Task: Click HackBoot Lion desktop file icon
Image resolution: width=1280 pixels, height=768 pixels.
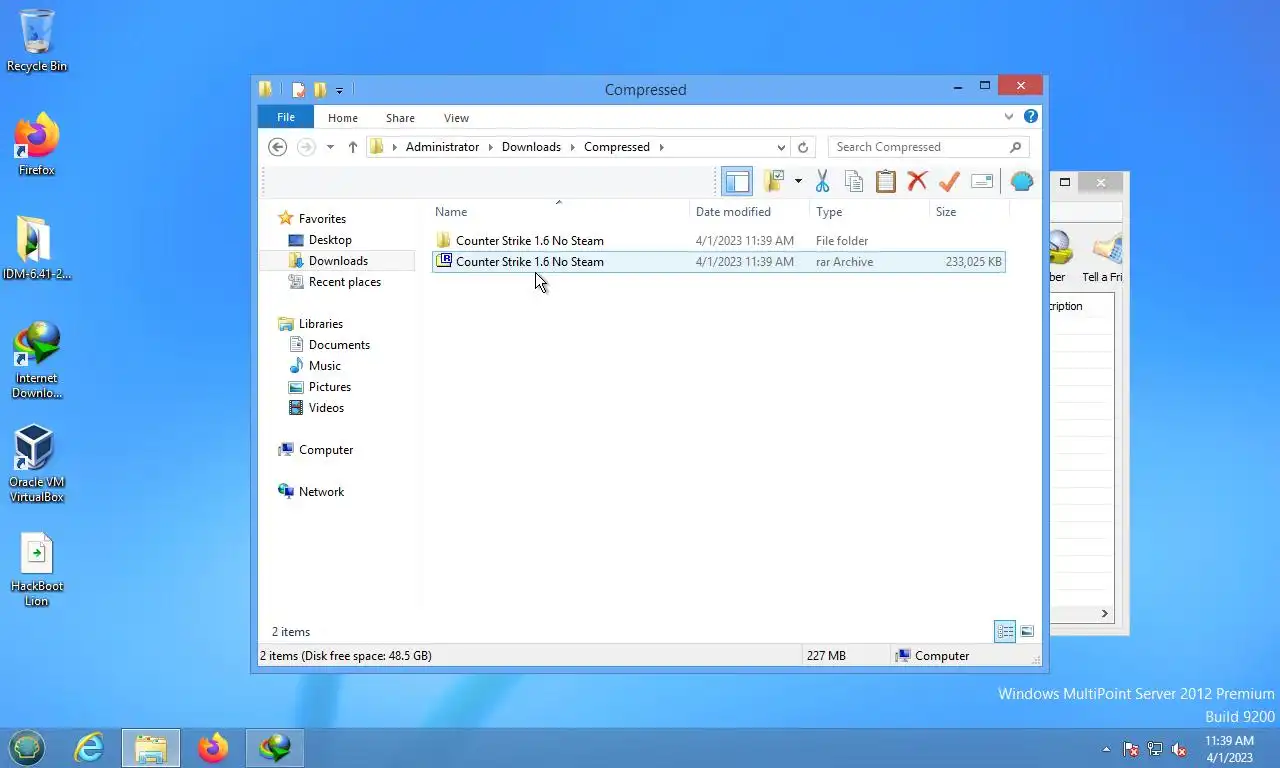Action: (37, 570)
